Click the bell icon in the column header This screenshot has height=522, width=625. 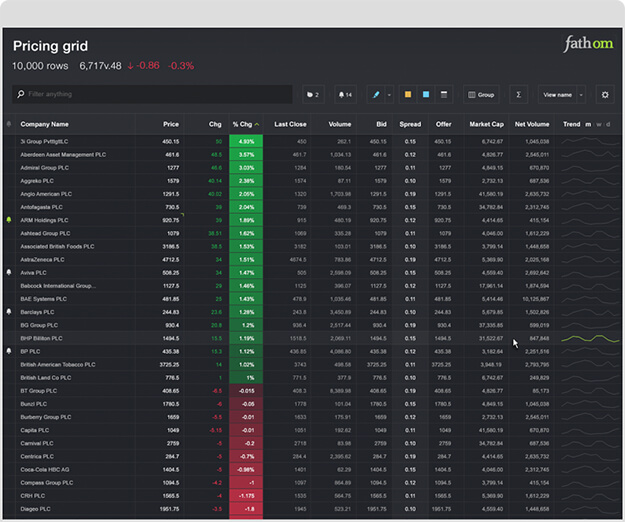pyautogui.click(x=10, y=125)
